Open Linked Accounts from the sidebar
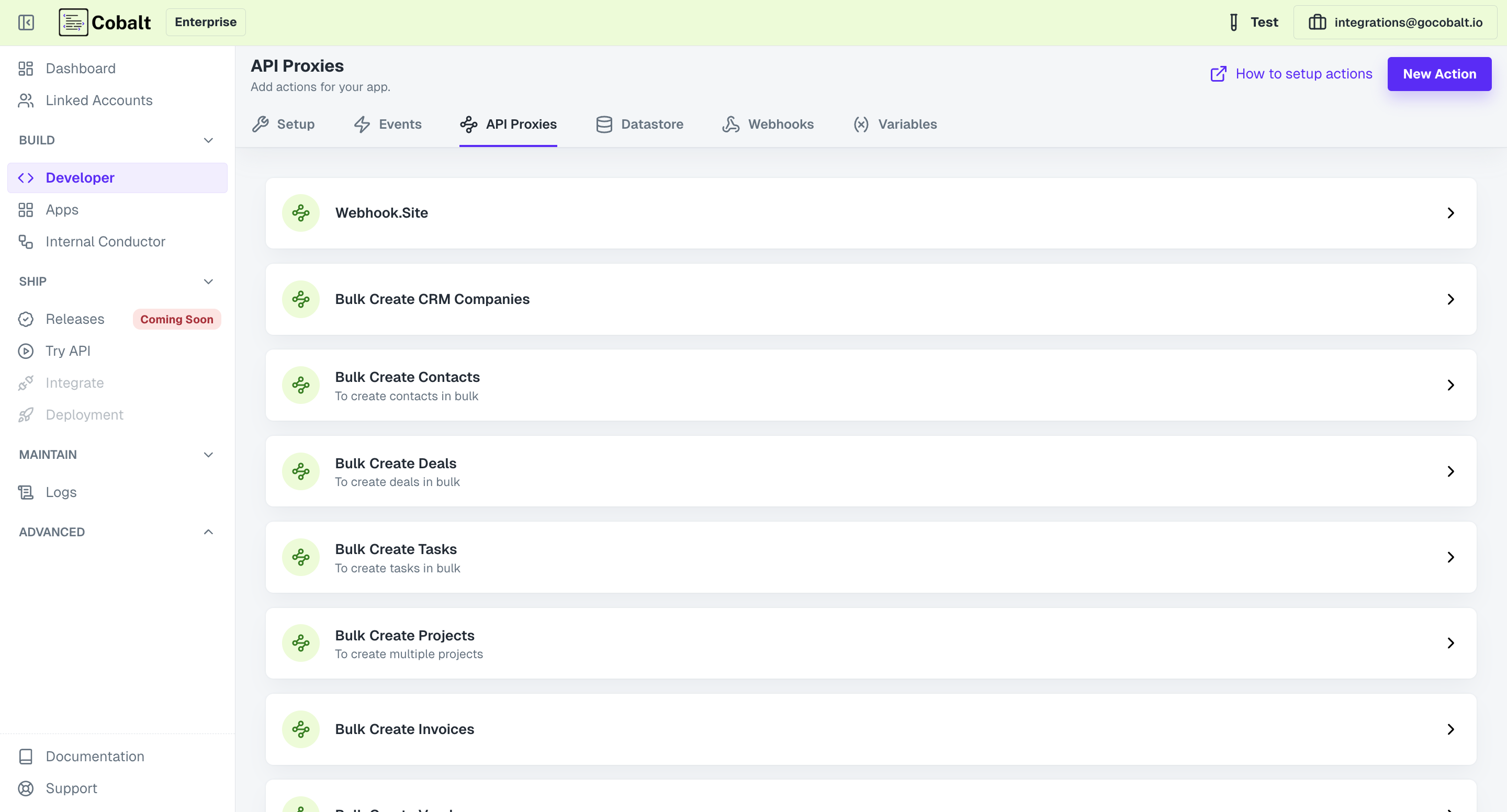The width and height of the screenshot is (1507, 812). pos(98,100)
